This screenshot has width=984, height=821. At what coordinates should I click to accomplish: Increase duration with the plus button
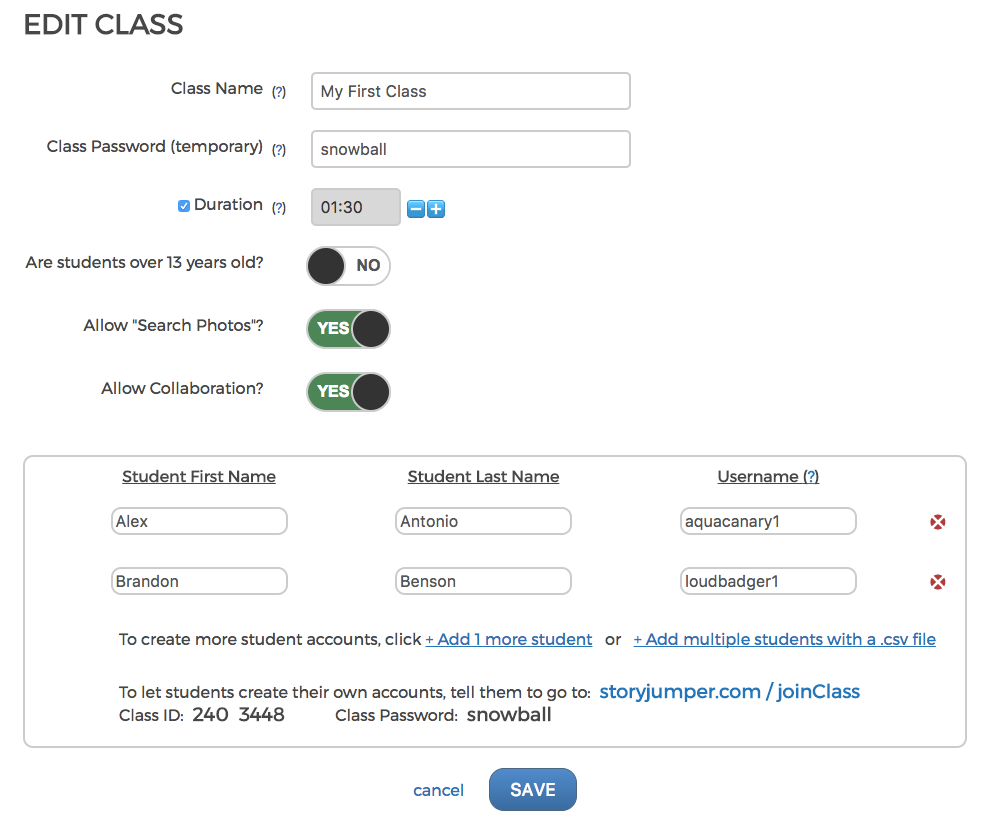436,209
